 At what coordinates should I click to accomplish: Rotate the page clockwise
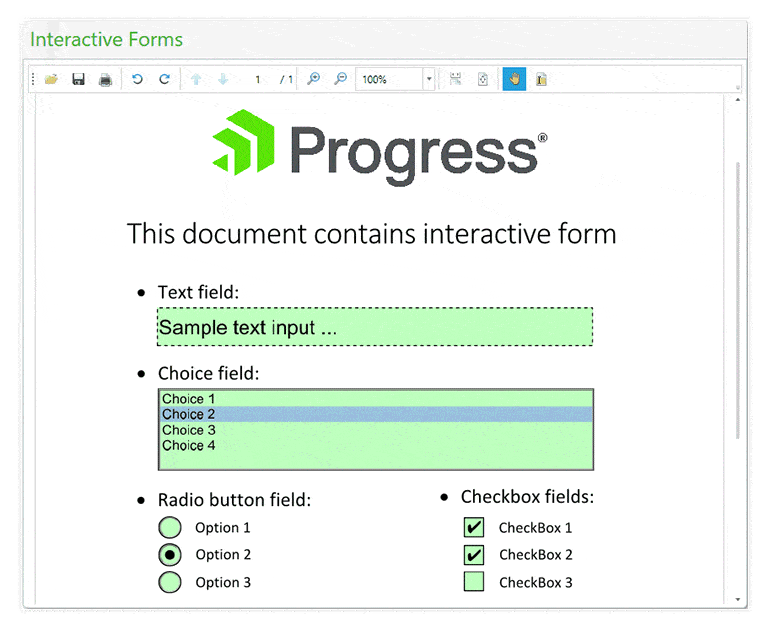[x=164, y=79]
